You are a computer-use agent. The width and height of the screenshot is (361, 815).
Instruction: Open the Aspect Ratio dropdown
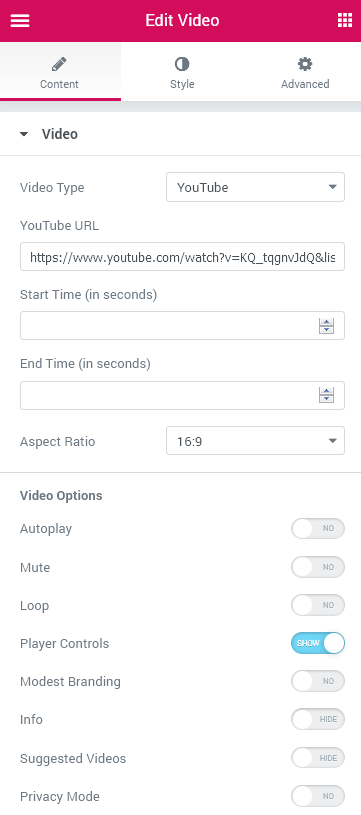[255, 441]
